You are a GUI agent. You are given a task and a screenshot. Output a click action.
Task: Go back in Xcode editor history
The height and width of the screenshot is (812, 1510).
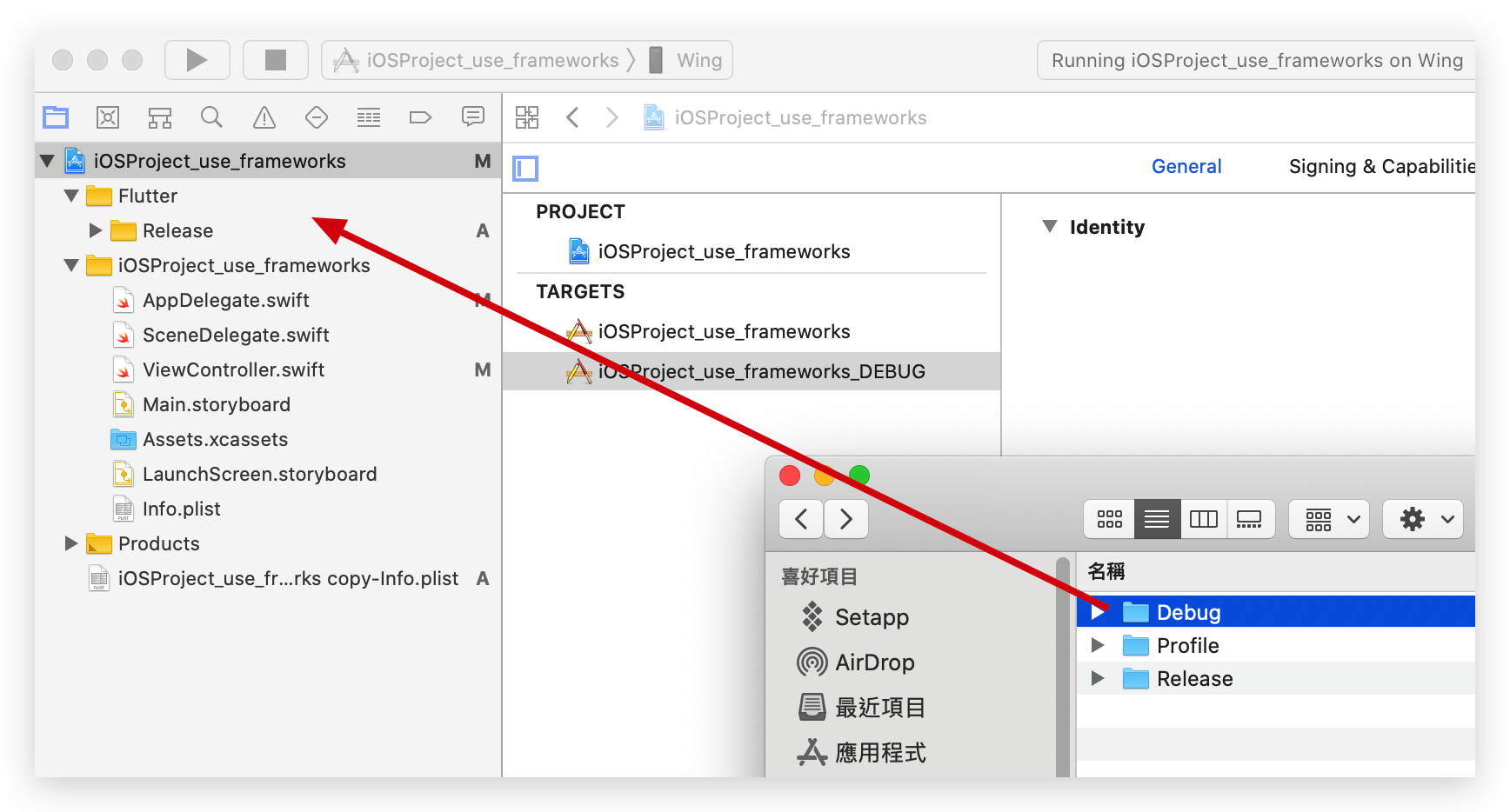(x=572, y=117)
